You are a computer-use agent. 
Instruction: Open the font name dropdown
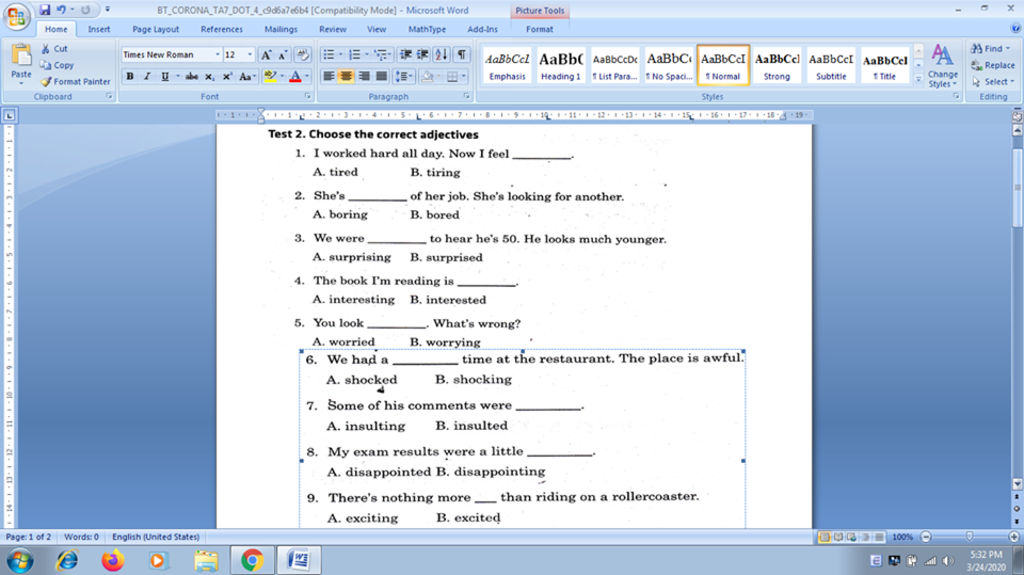[217, 55]
